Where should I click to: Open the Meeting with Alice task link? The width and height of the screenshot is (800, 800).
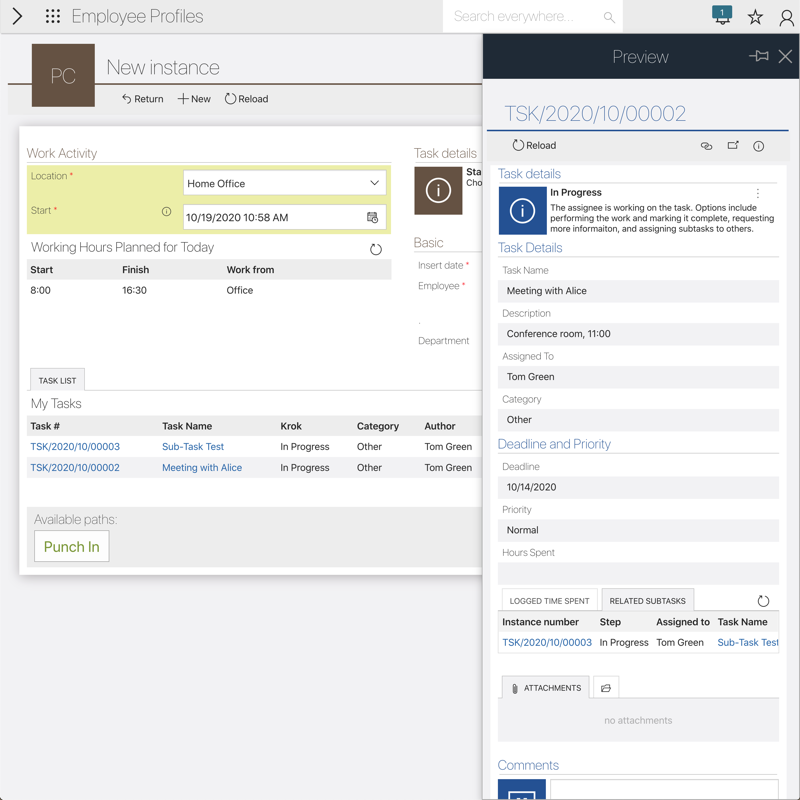pos(202,468)
